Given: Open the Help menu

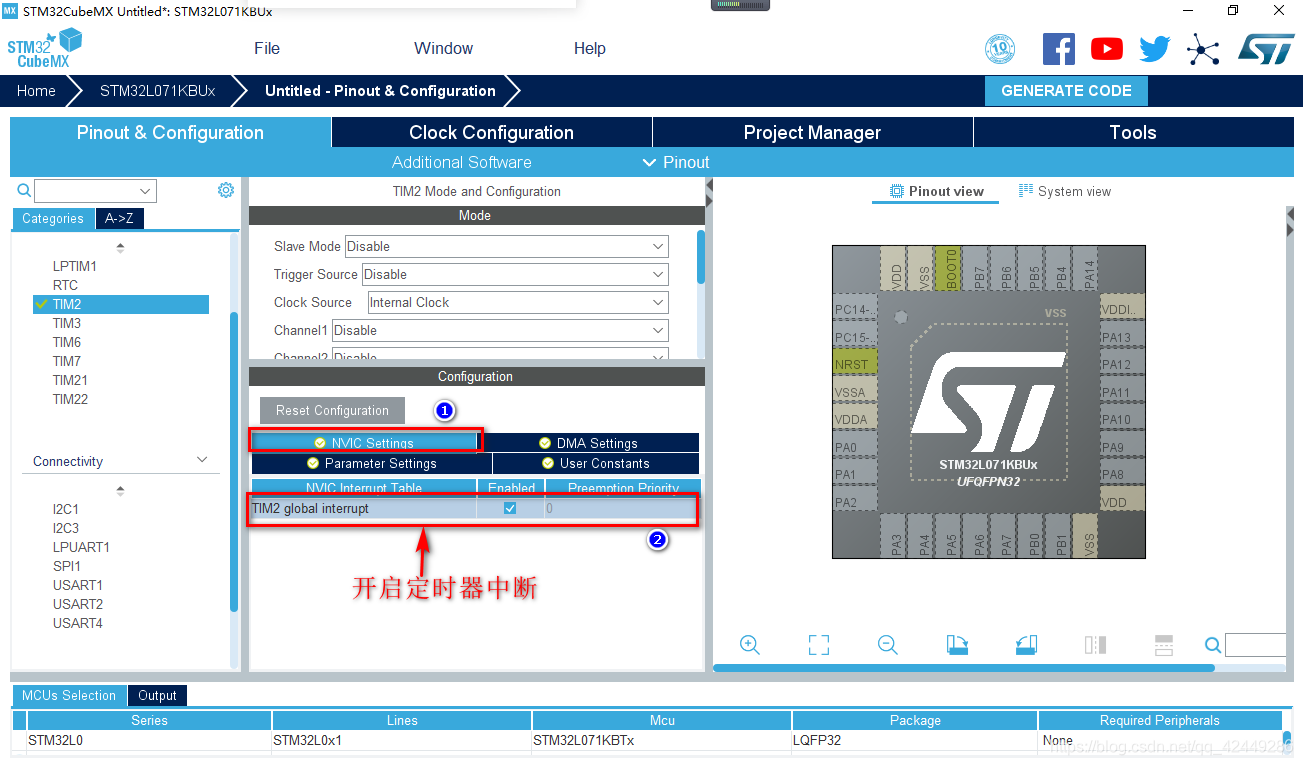Looking at the screenshot, I should (589, 48).
